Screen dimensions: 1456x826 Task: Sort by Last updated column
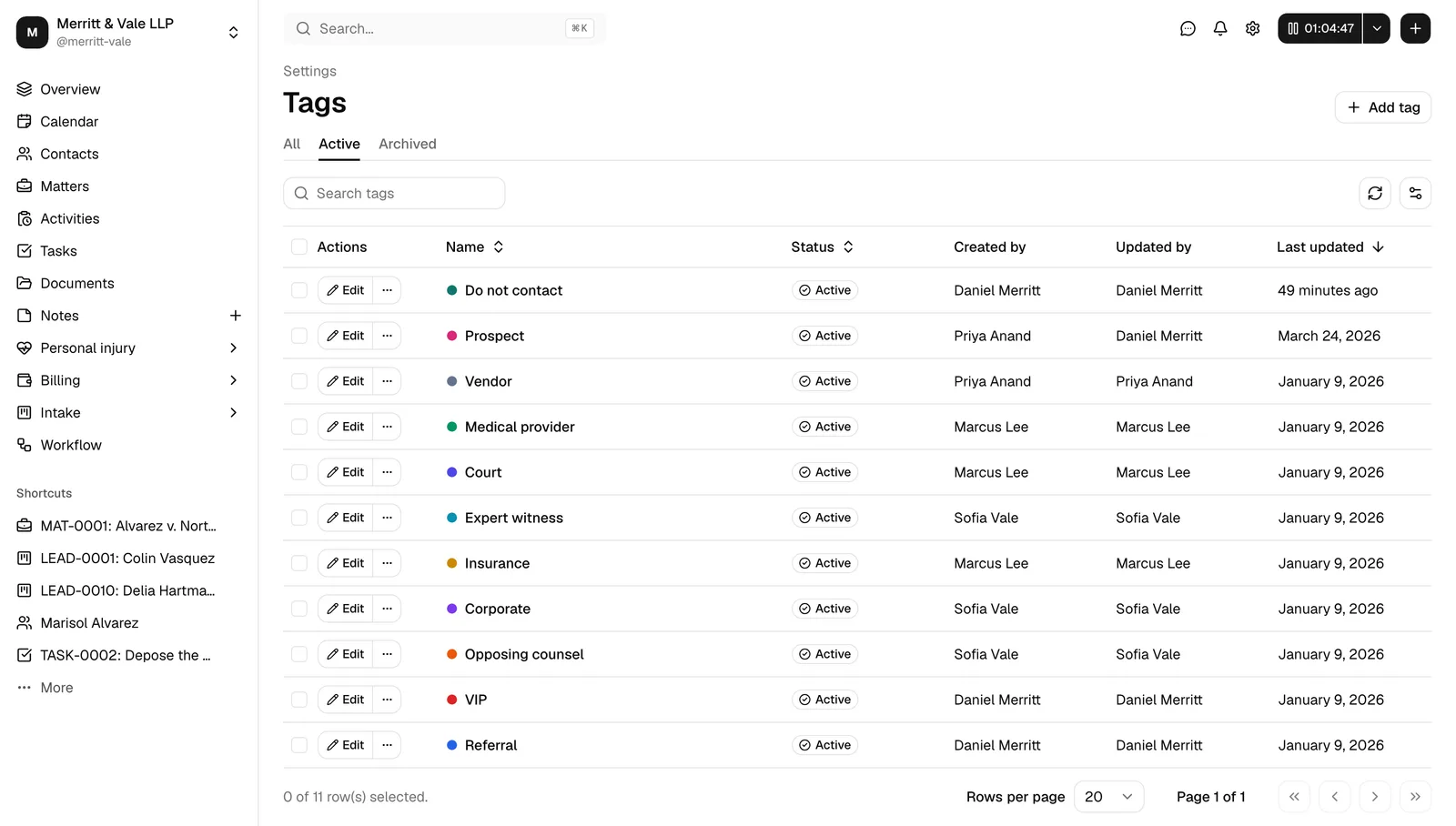click(1330, 247)
